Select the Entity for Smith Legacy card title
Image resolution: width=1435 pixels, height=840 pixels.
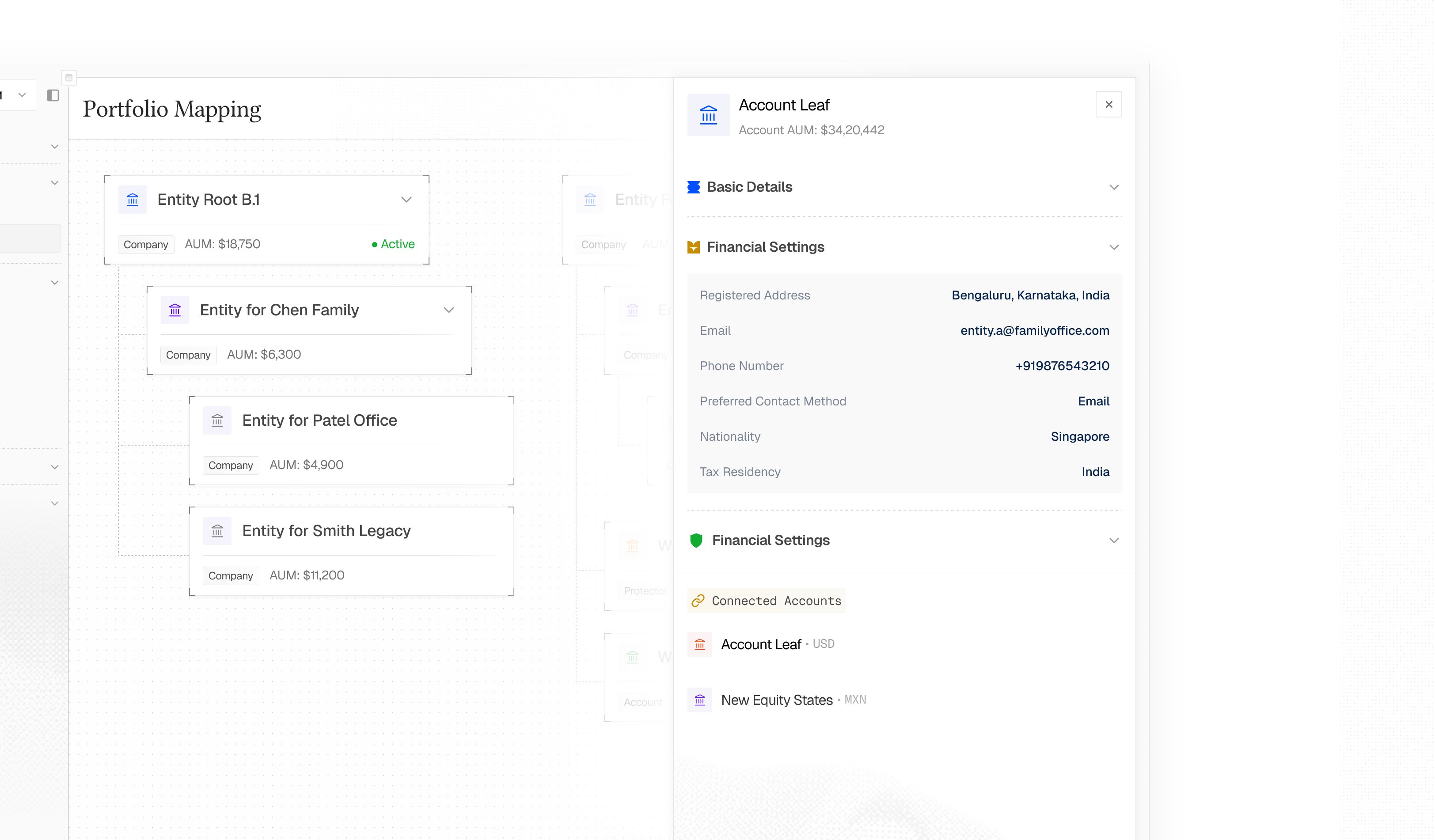326,531
